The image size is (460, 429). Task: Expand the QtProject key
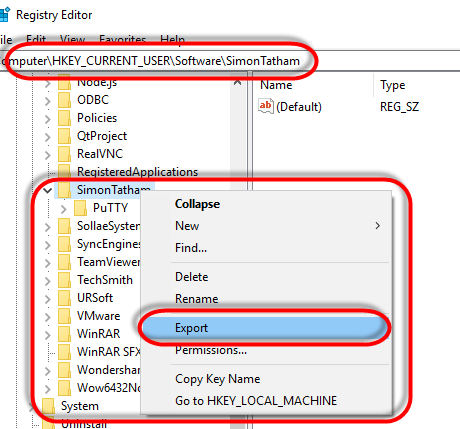tap(48, 137)
